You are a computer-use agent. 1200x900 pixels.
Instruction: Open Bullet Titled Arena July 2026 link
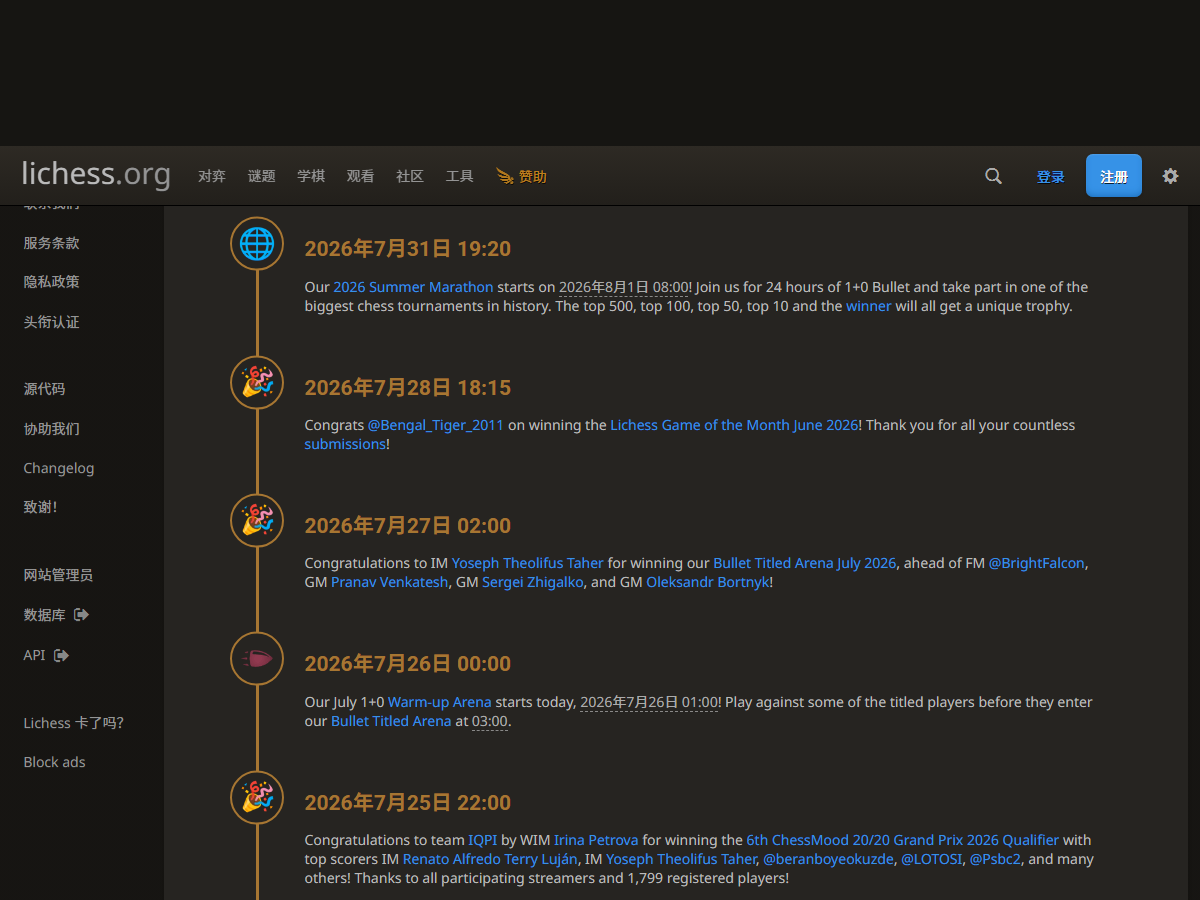(x=805, y=563)
